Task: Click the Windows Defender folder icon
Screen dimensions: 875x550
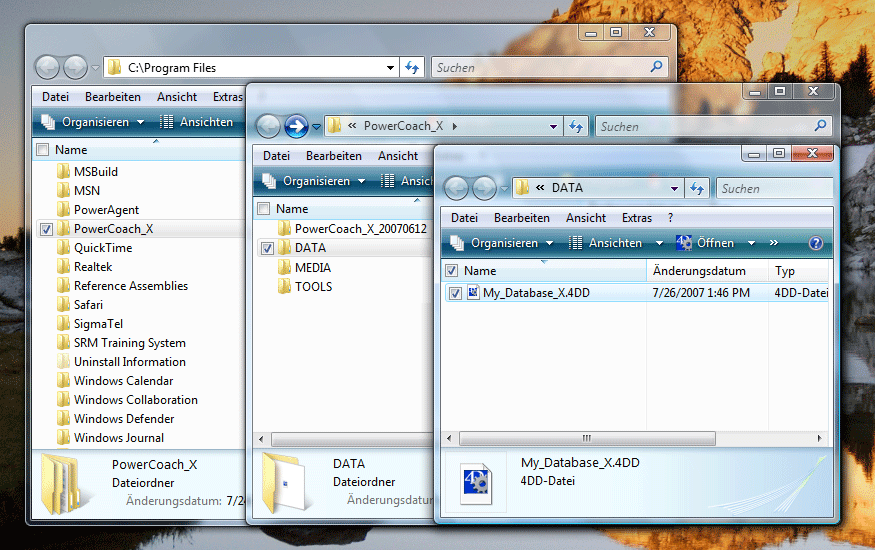Action: (64, 418)
